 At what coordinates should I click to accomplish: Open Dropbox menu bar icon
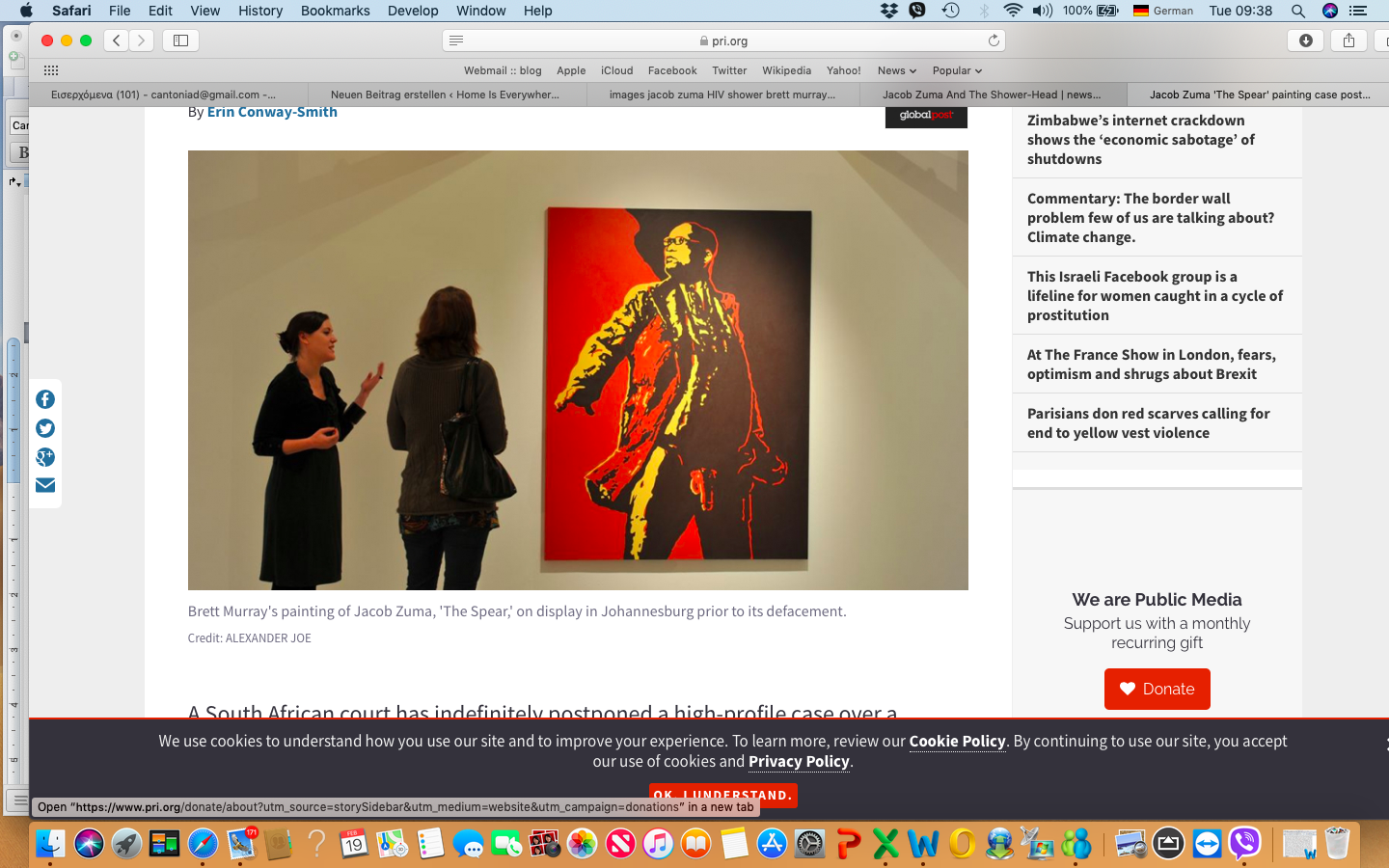click(x=889, y=11)
